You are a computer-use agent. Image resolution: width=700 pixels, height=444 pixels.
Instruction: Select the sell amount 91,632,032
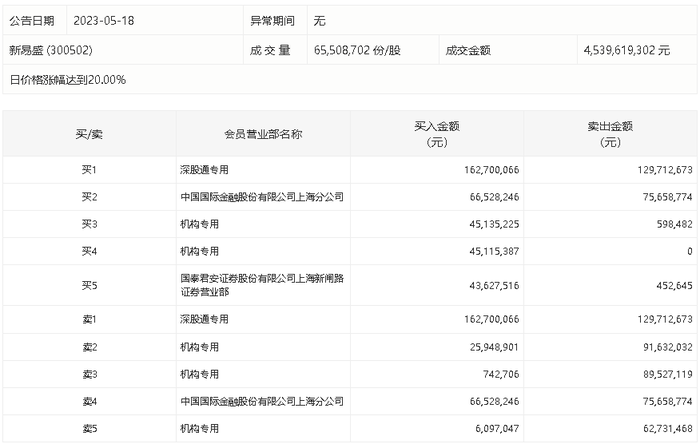667,347
